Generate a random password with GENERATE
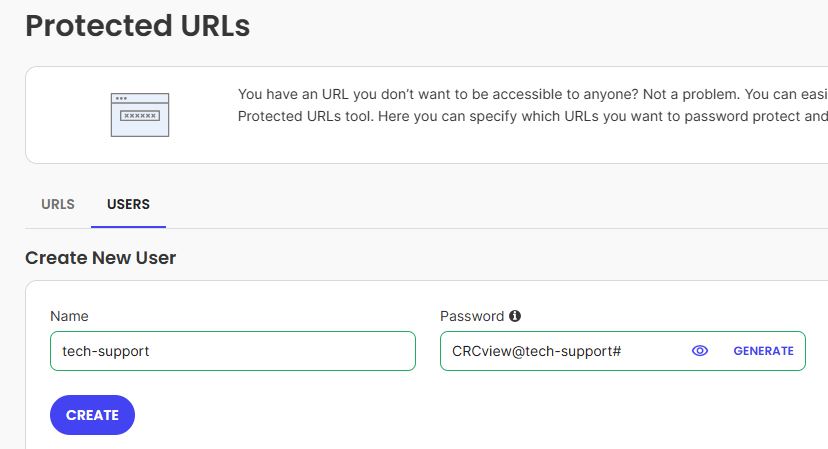 [x=763, y=351]
